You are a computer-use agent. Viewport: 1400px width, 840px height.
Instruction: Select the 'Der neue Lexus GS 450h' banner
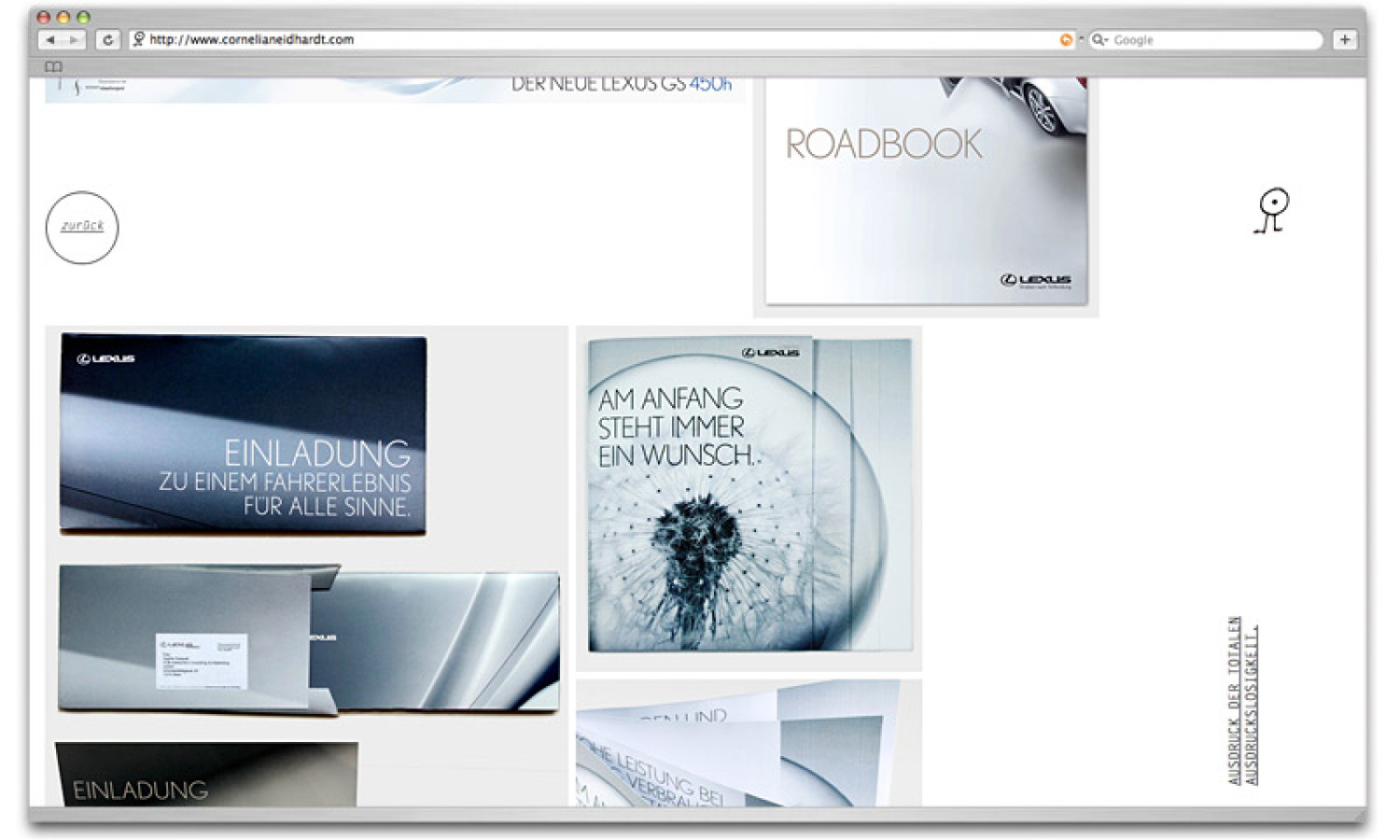point(394,89)
